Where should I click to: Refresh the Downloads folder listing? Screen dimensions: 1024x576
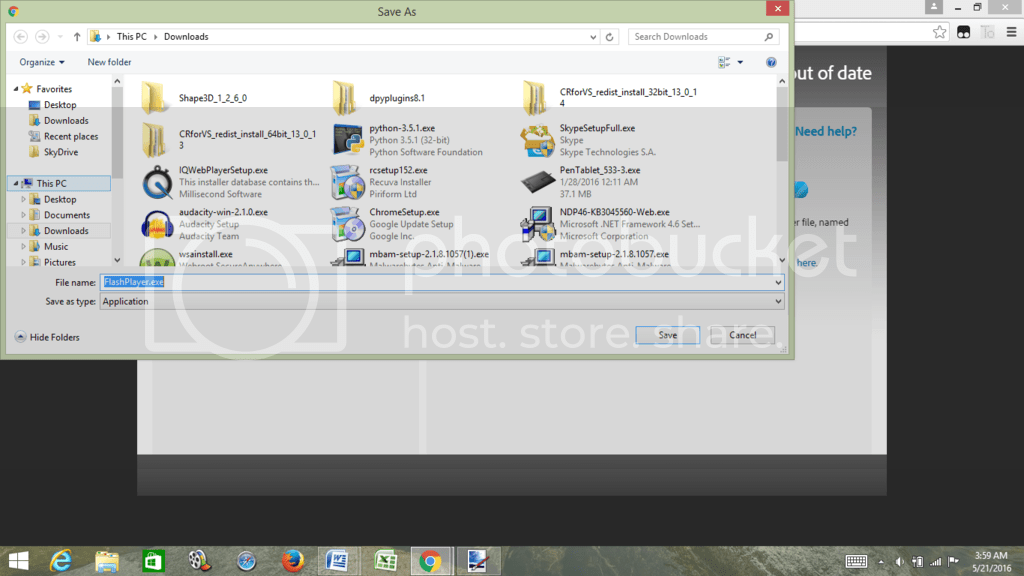(610, 37)
